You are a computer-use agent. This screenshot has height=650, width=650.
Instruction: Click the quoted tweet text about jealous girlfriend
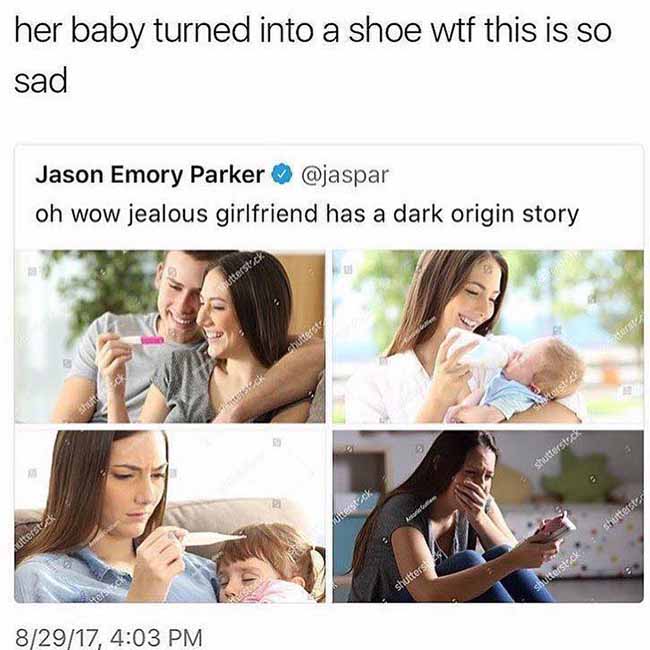307,215
